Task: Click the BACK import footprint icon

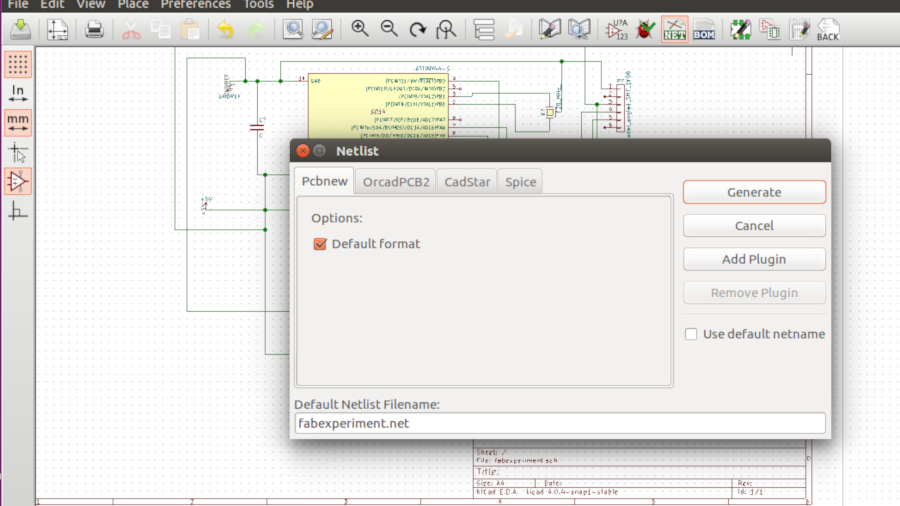Action: click(x=828, y=29)
